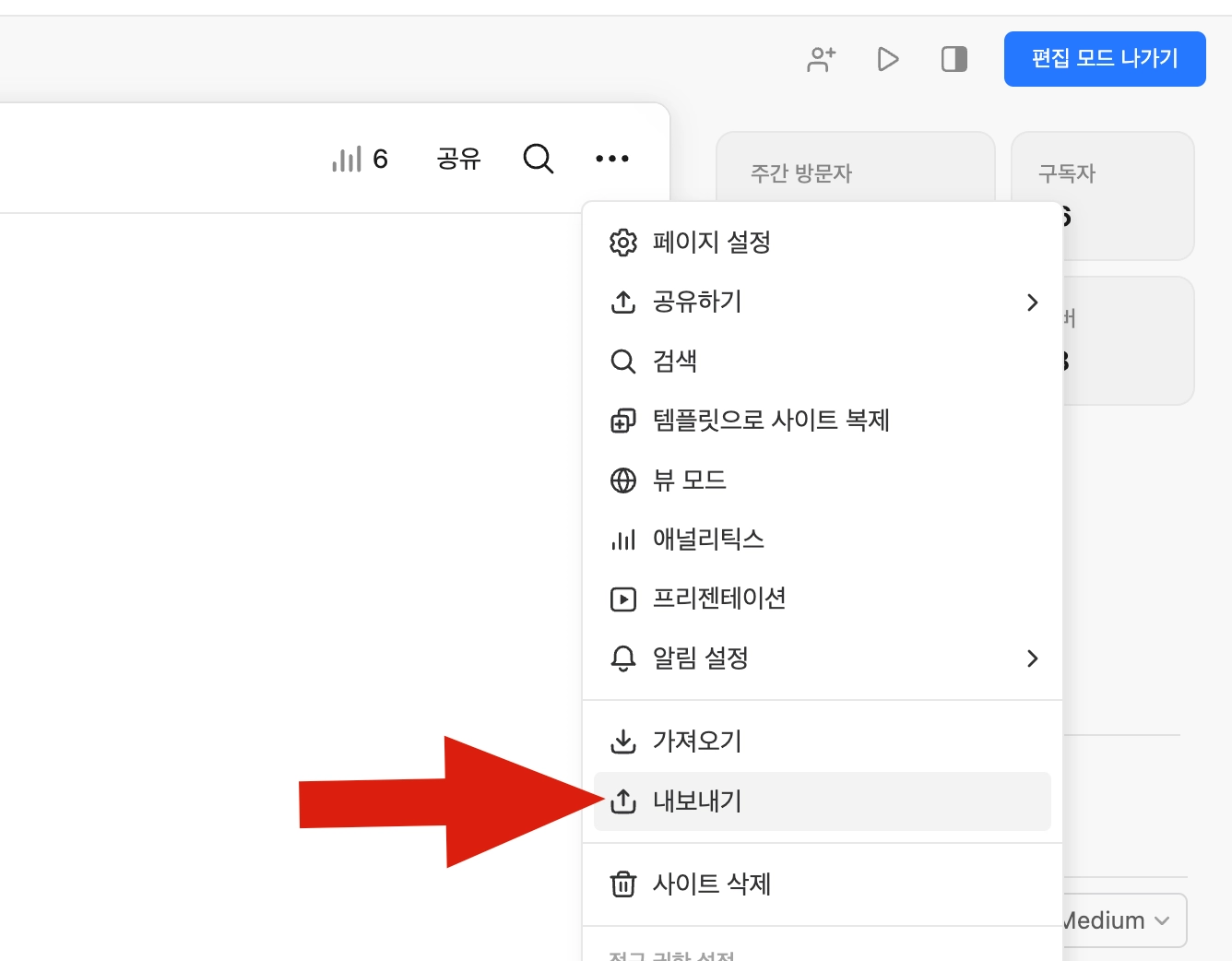Image resolution: width=1232 pixels, height=961 pixels.
Task: Toggle the side panel layout icon
Action: point(954,60)
